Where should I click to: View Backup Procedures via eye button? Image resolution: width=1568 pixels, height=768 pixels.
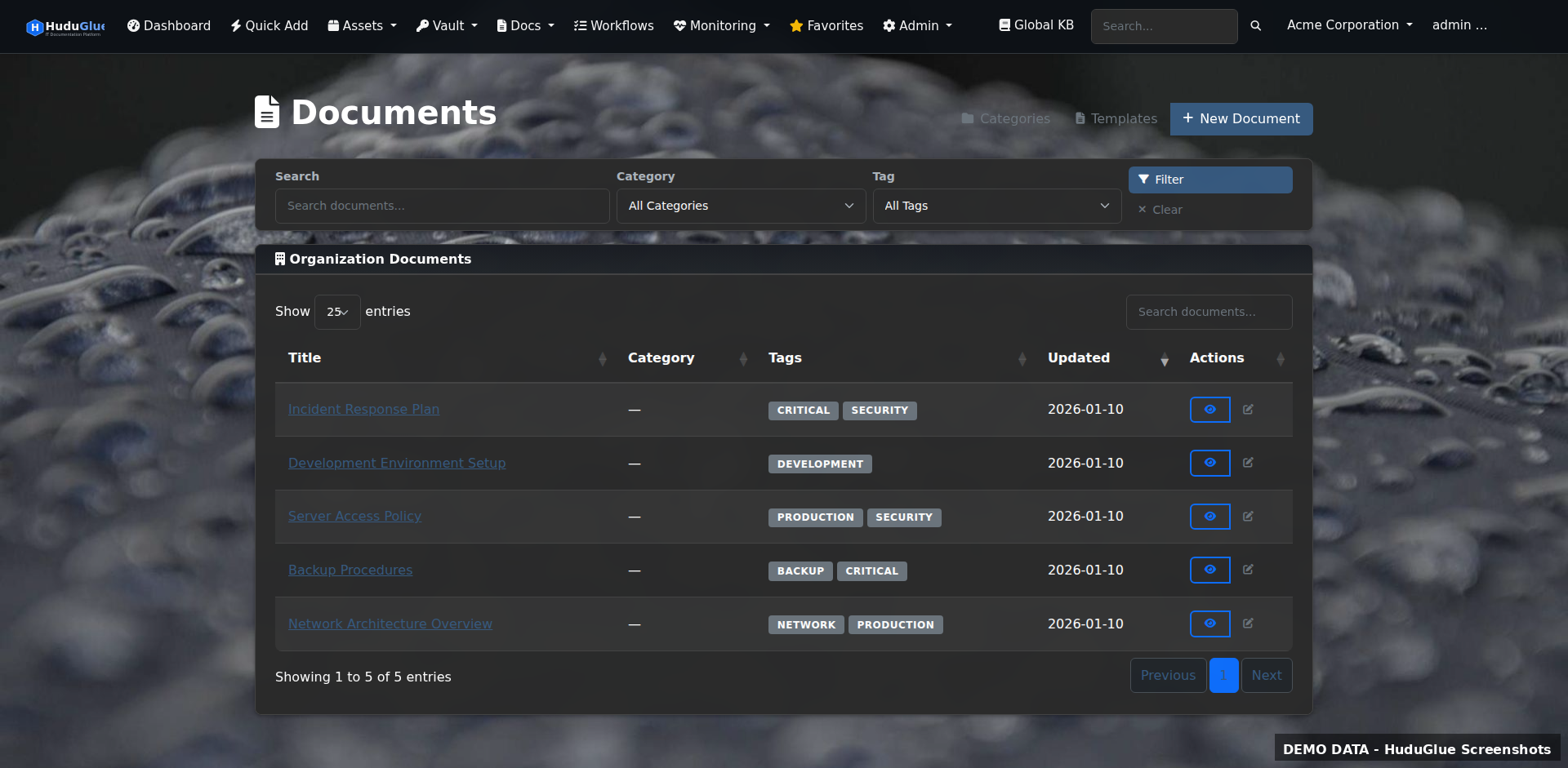point(1209,570)
